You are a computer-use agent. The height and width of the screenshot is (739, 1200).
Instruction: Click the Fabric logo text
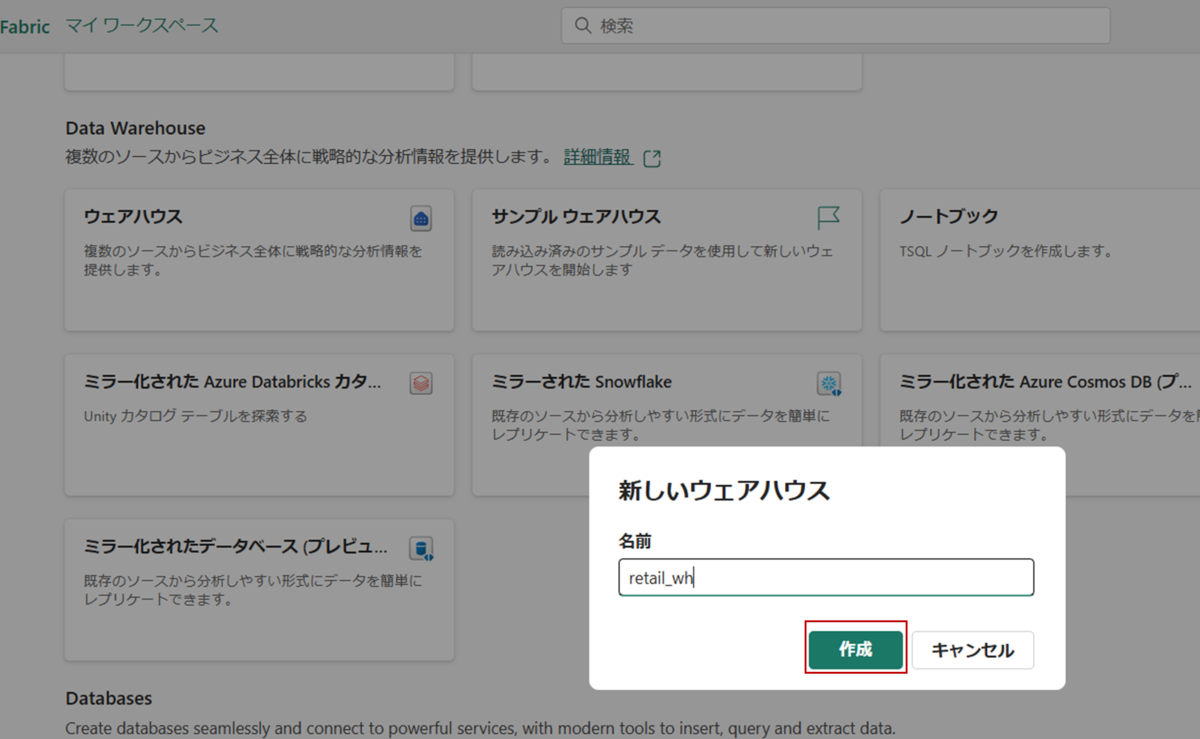tap(25, 26)
